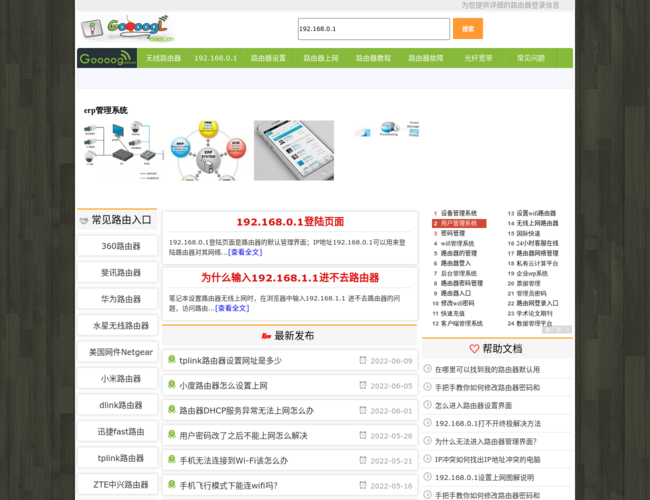The width and height of the screenshot is (650, 500).
Task: Open the 路由器上网 menu item
Action: [x=320, y=58]
